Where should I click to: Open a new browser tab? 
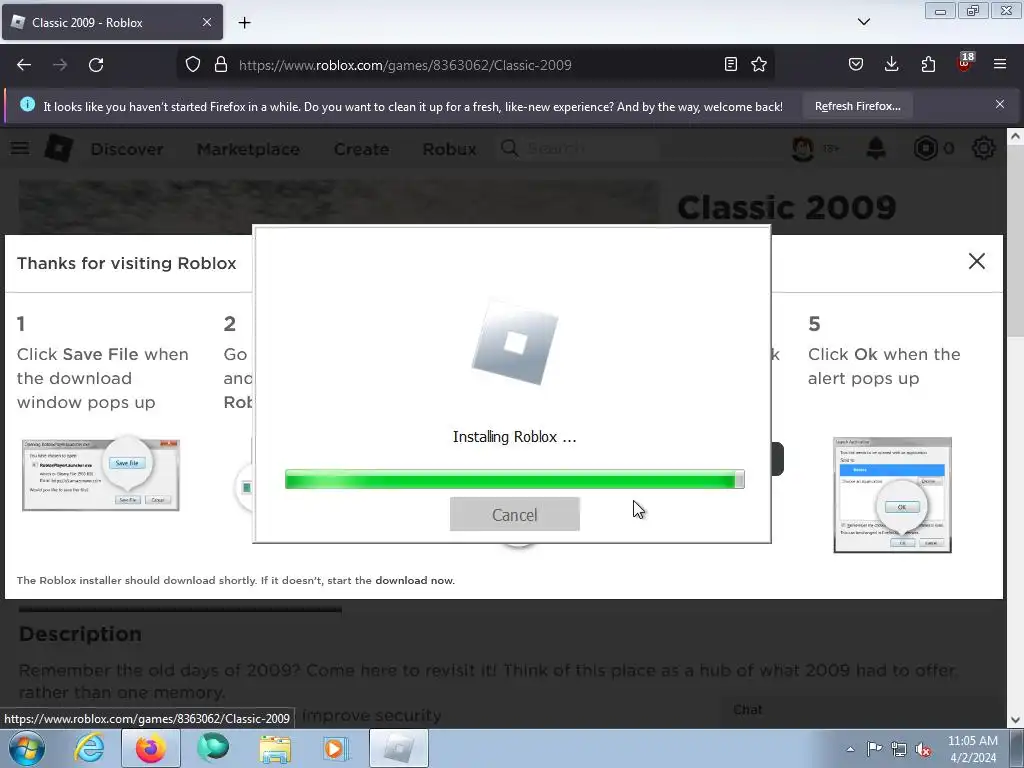244,23
